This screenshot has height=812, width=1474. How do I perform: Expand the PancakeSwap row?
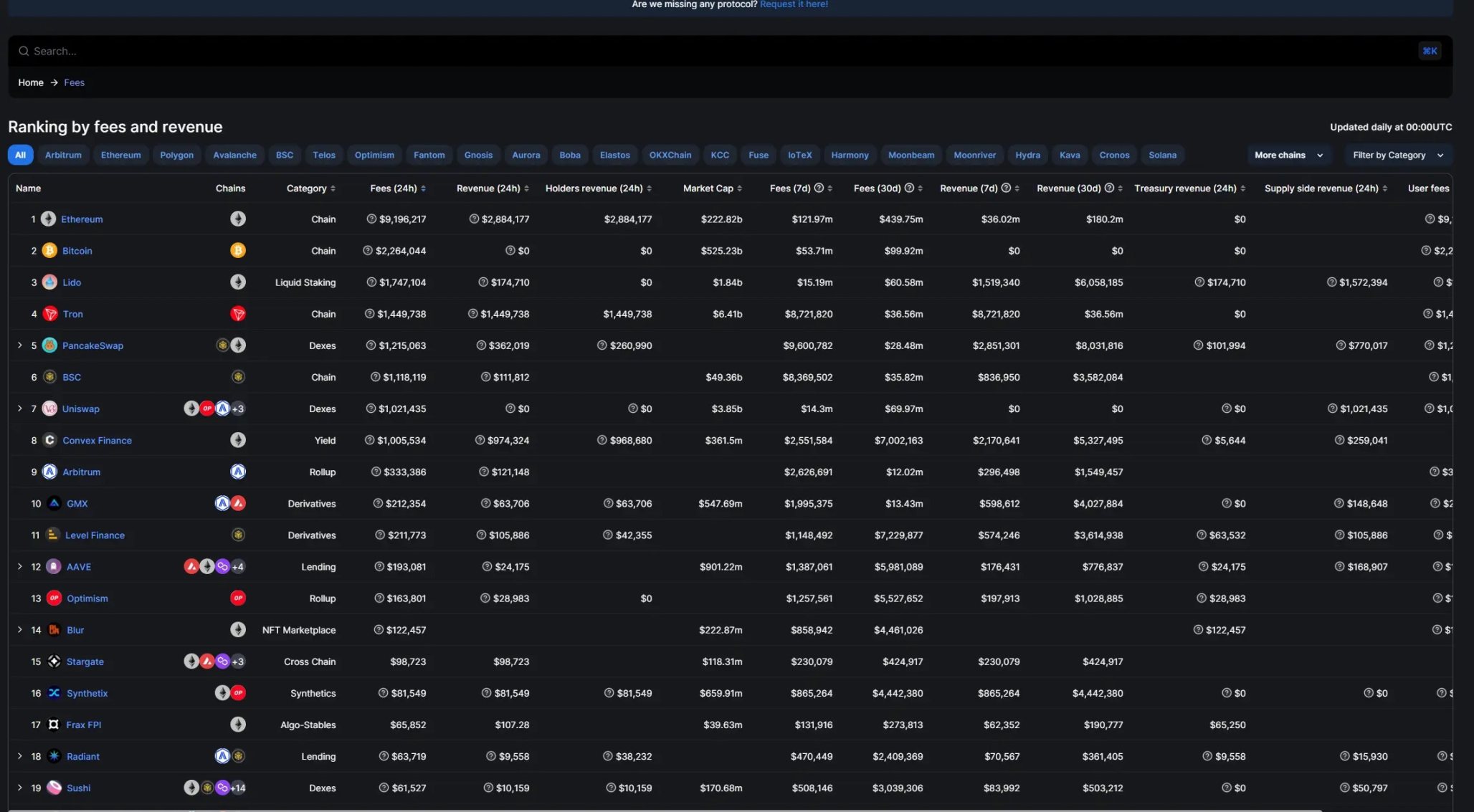pyautogui.click(x=19, y=345)
